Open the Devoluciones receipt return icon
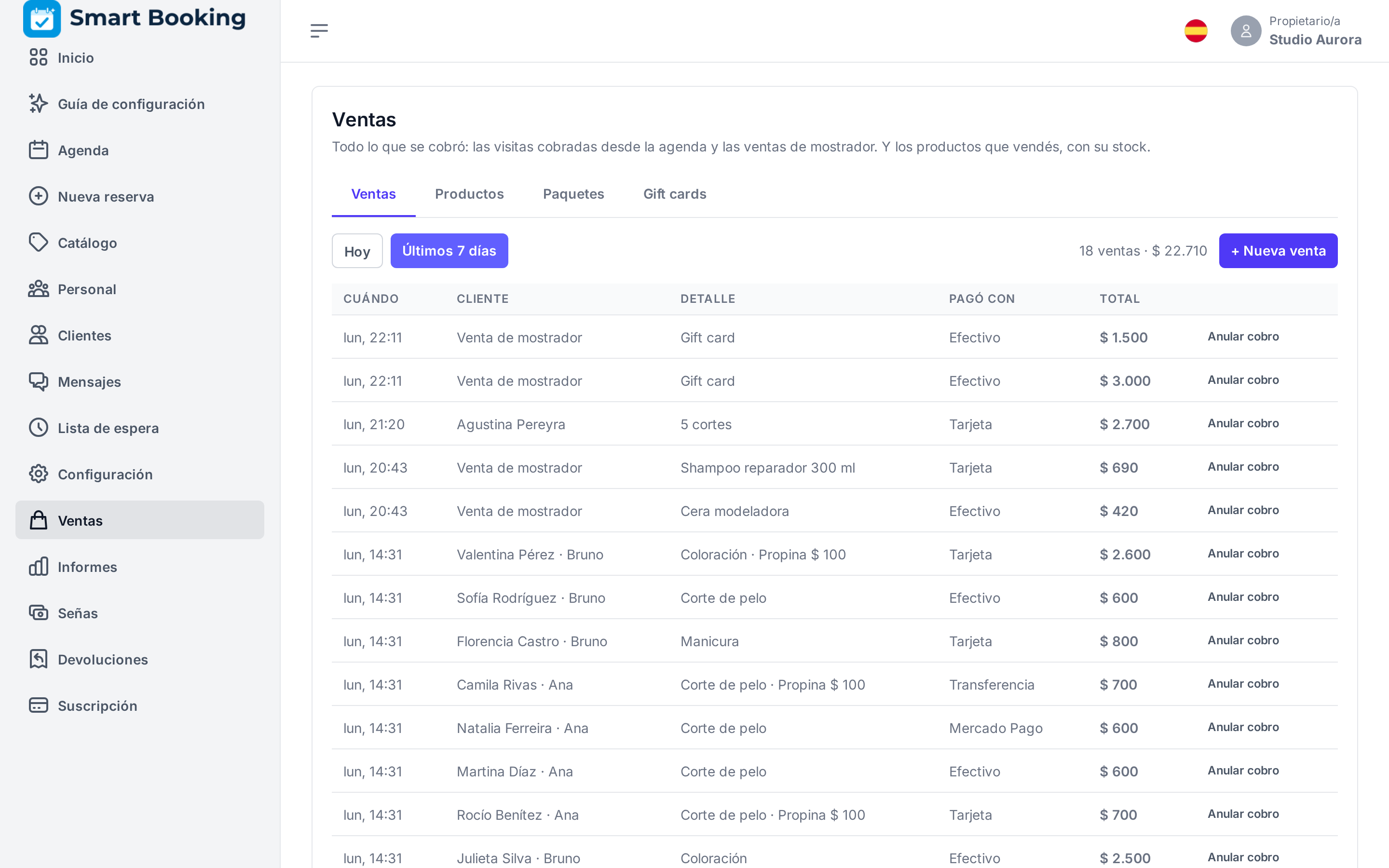The image size is (1389, 868). pos(39,659)
